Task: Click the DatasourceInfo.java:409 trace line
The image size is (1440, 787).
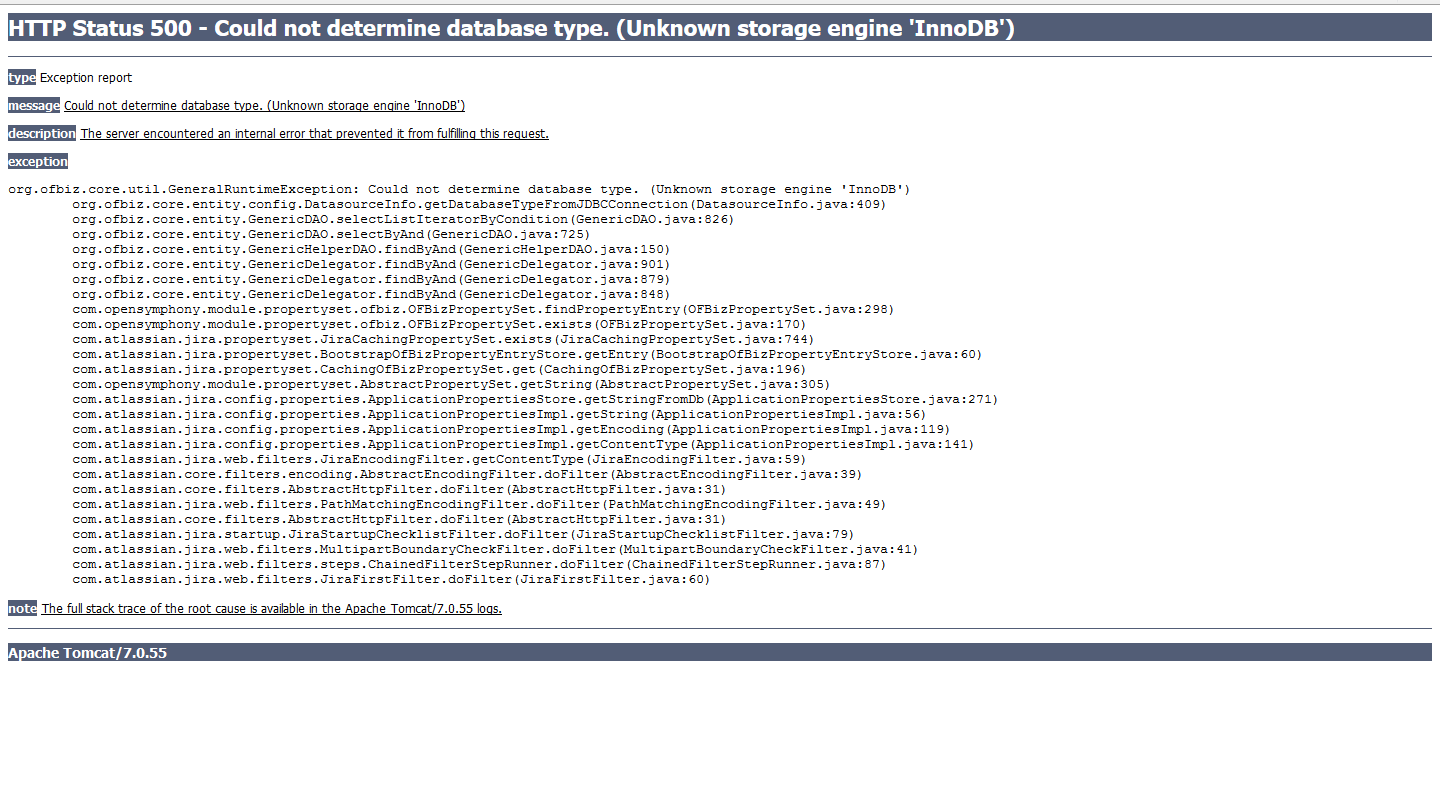Action: point(479,204)
